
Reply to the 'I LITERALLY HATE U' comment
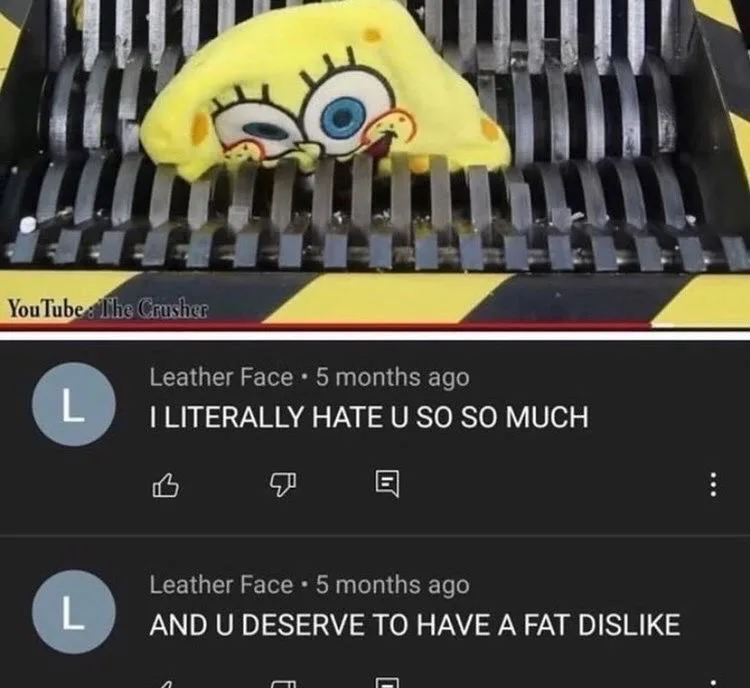tap(386, 484)
